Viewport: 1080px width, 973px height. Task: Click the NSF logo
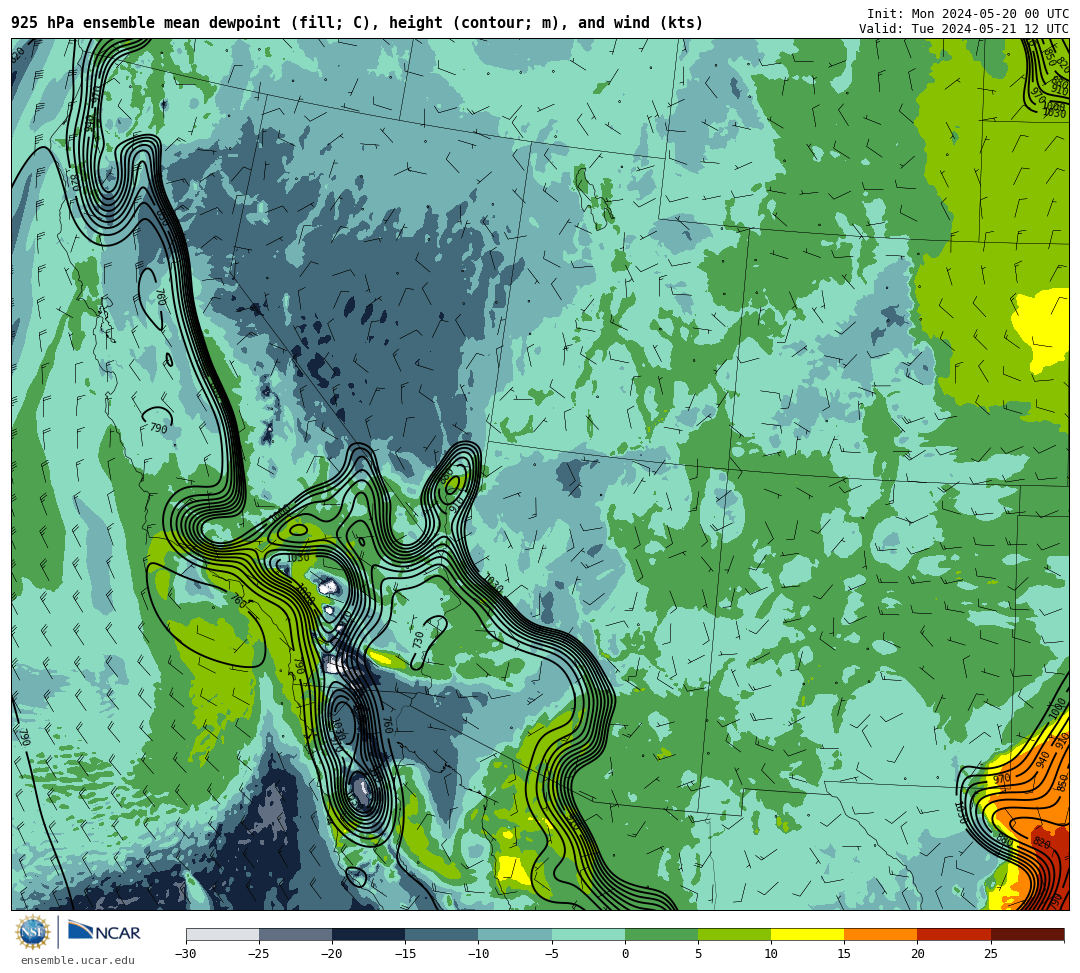pyautogui.click(x=33, y=932)
